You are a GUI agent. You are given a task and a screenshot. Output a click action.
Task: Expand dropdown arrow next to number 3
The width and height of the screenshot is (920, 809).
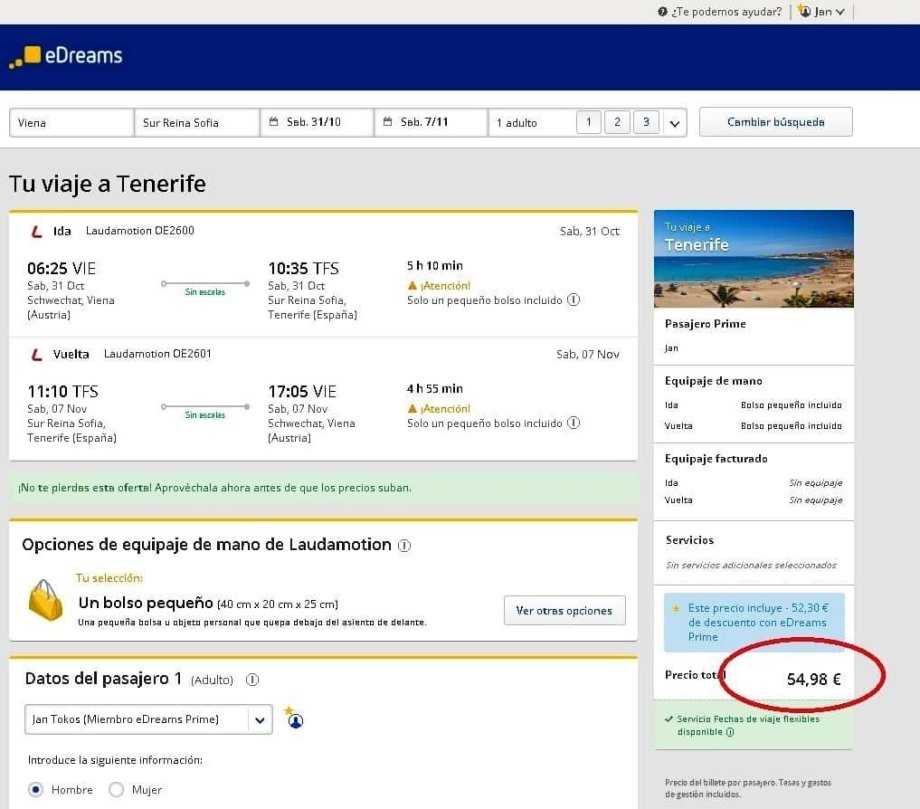pyautogui.click(x=674, y=123)
